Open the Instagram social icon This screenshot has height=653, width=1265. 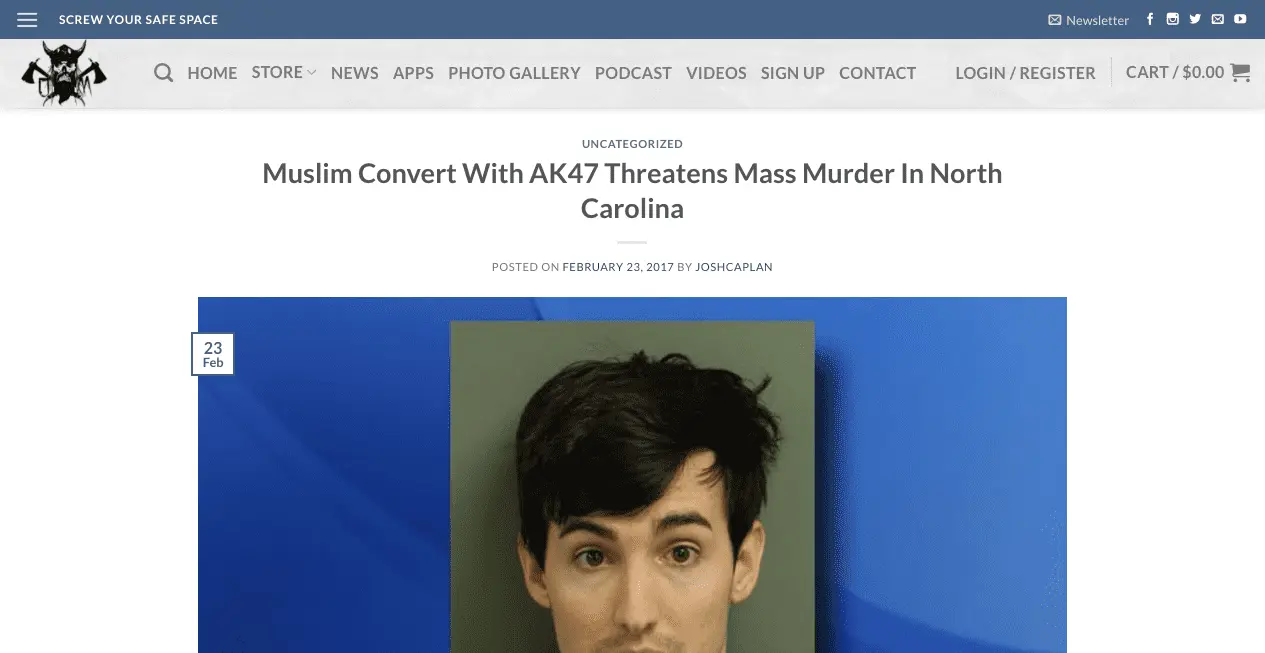(x=1172, y=19)
